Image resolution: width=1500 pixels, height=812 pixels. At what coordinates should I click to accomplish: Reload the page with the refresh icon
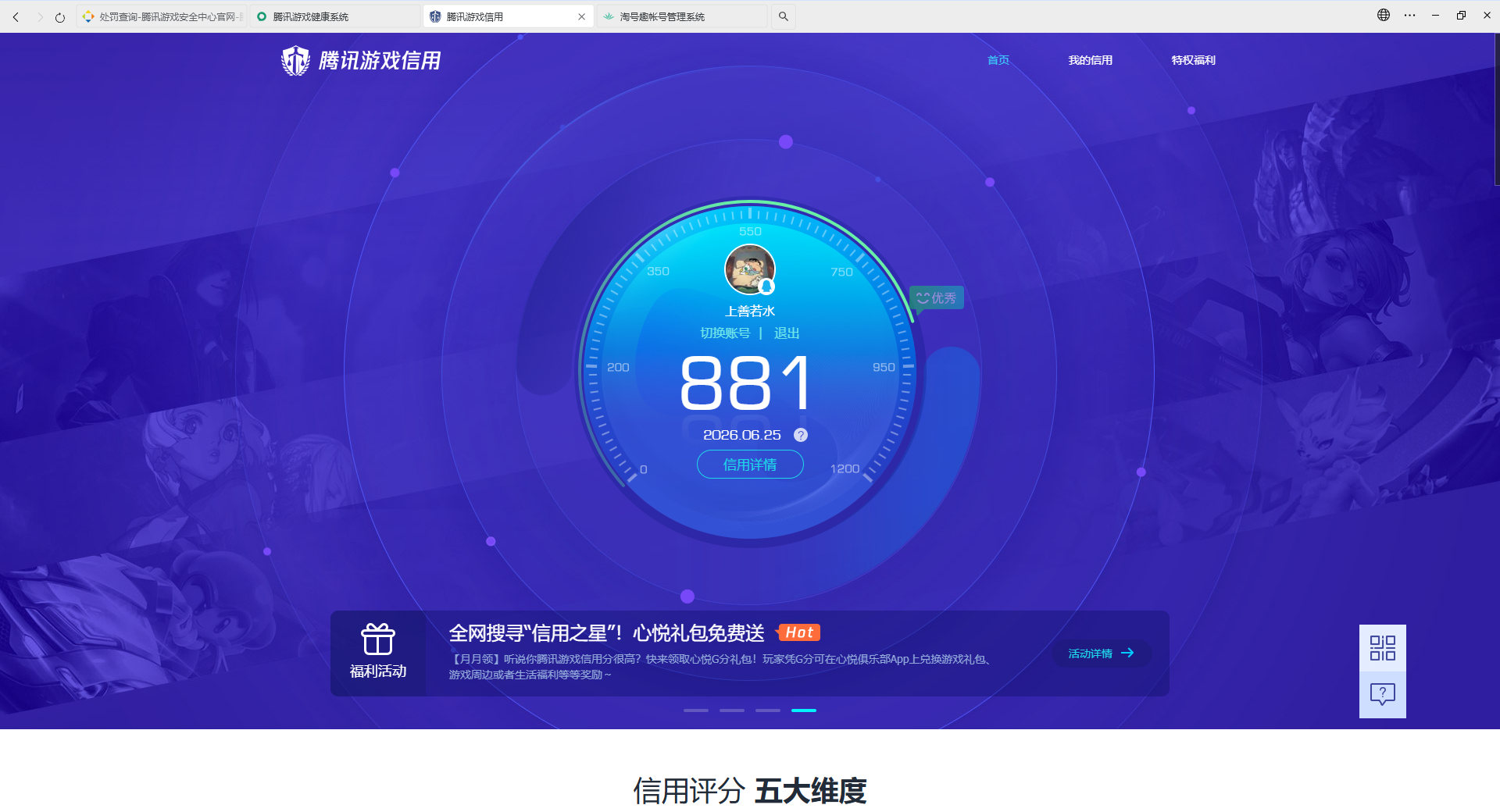[x=60, y=16]
